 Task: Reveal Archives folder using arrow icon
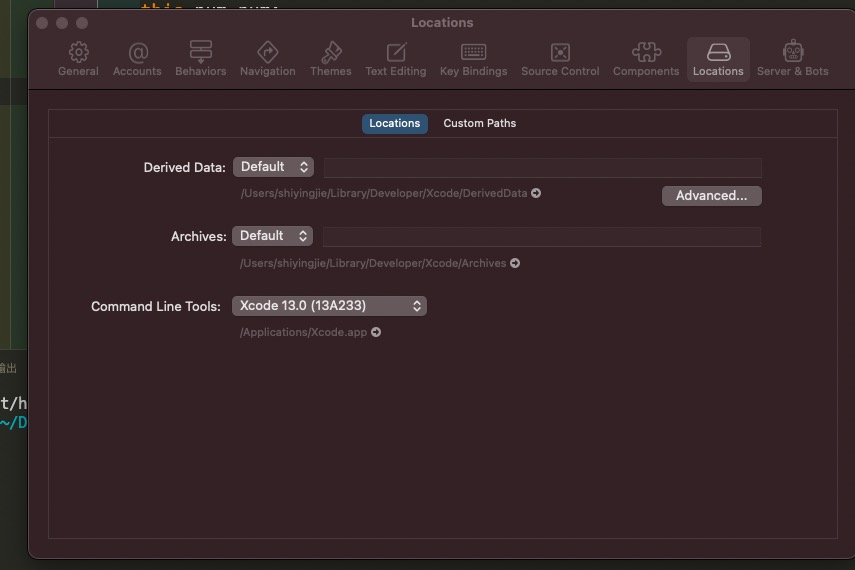point(515,263)
